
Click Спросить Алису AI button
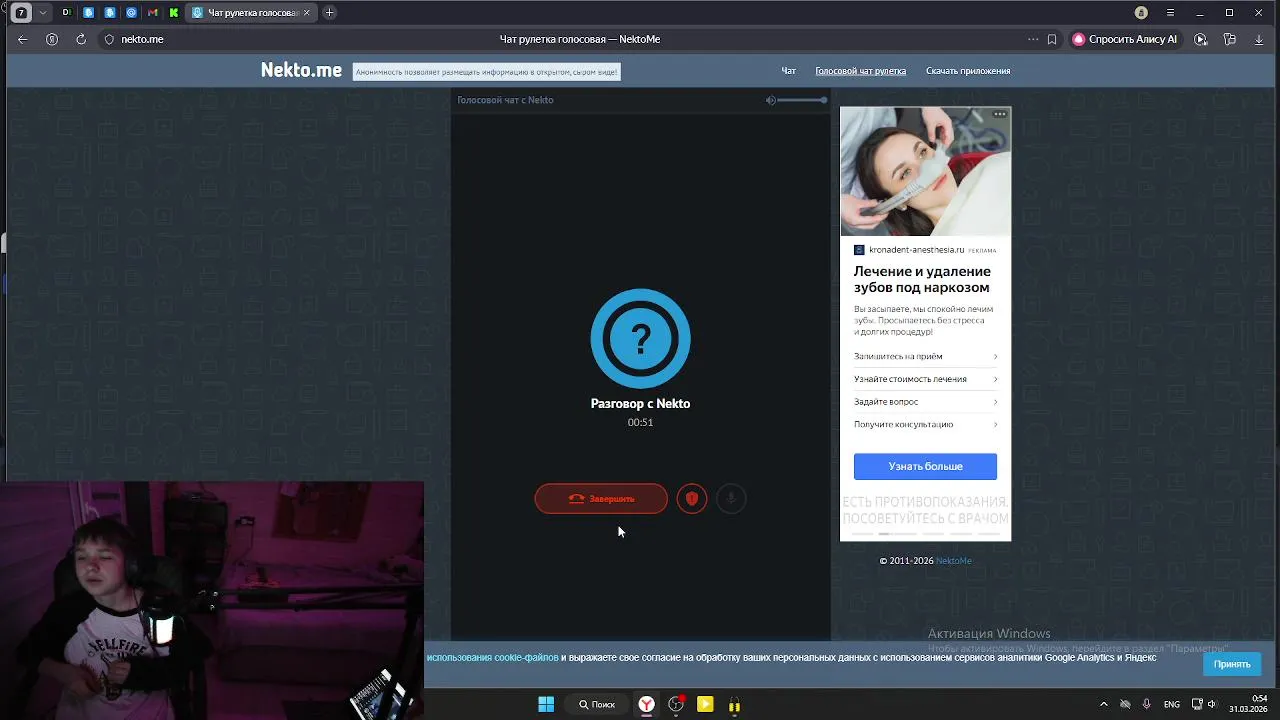pyautogui.click(x=1125, y=39)
